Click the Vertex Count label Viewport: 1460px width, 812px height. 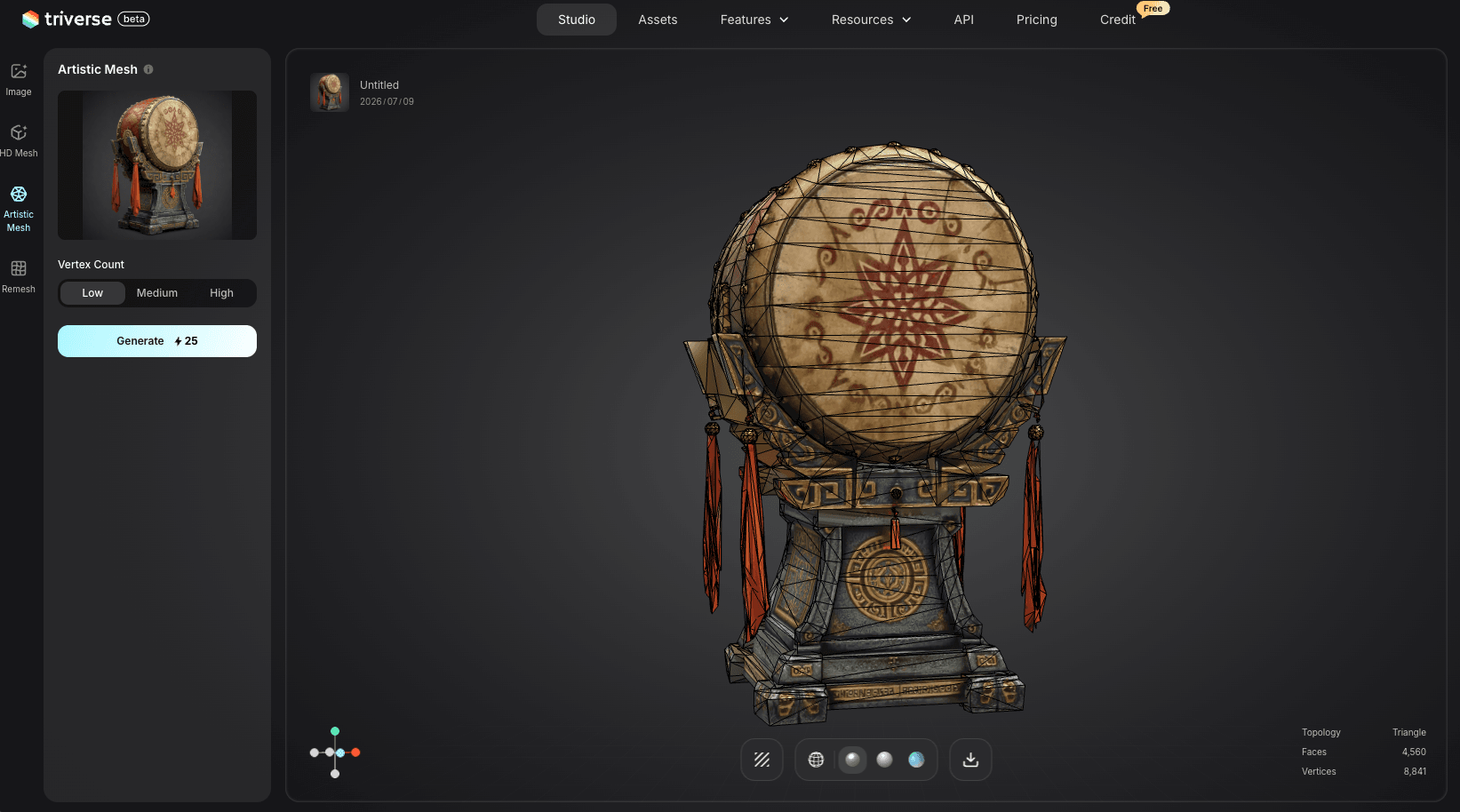(91, 265)
